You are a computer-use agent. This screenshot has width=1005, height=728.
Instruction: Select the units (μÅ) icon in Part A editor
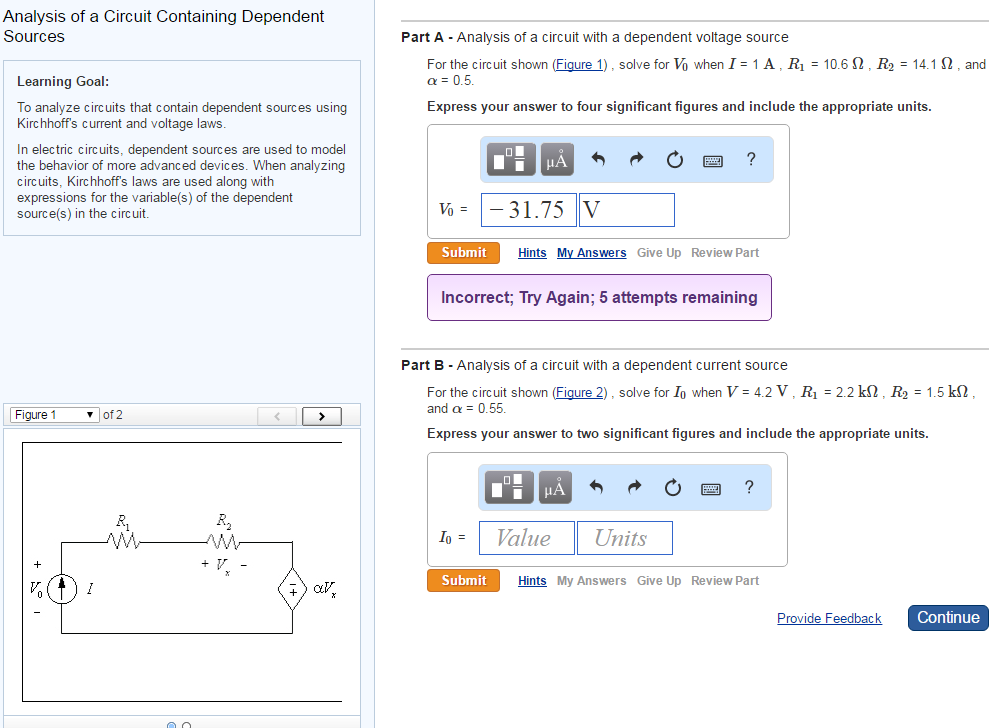[556, 159]
